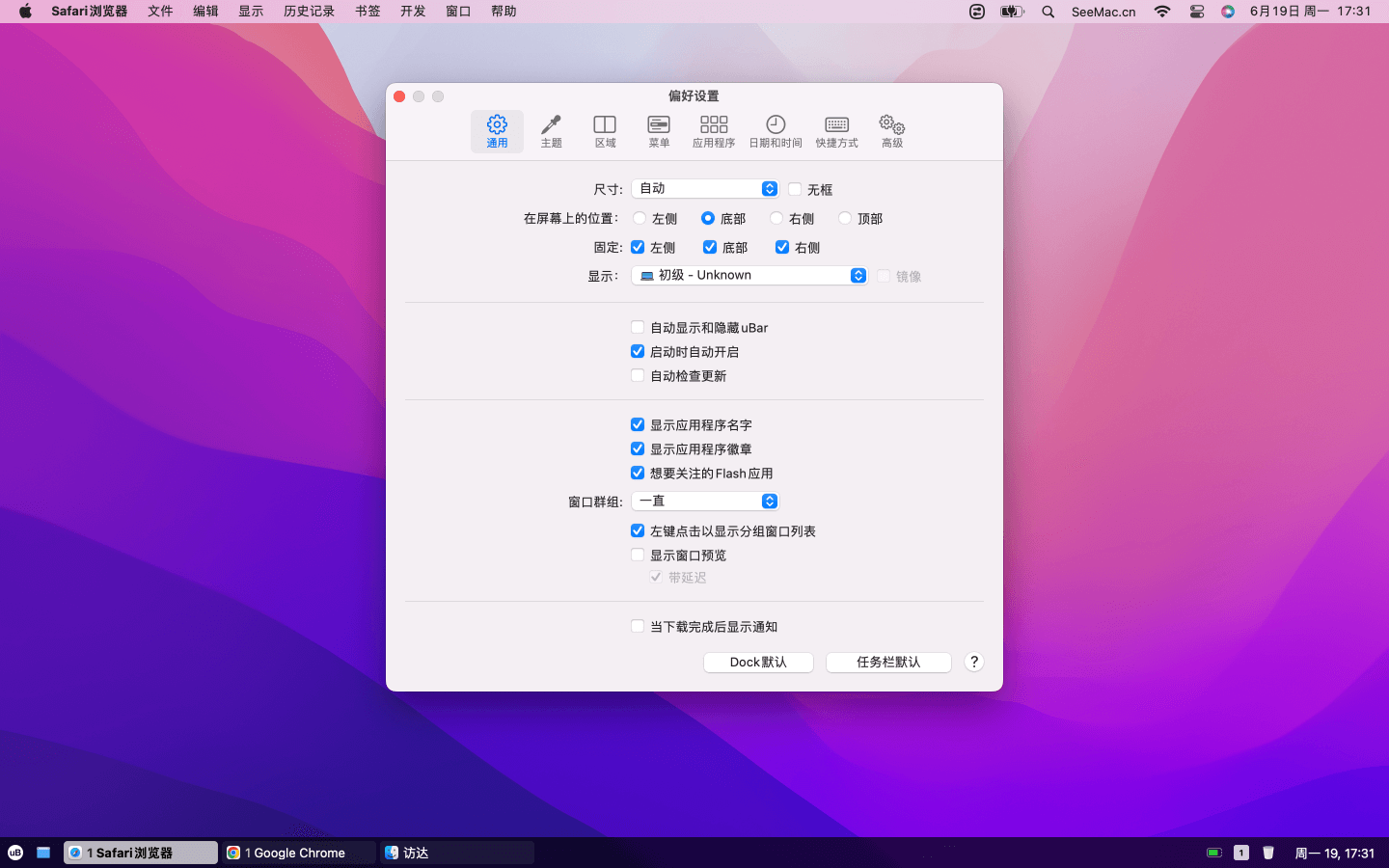Uncheck 显示应用程序徽章 option

(x=638, y=449)
